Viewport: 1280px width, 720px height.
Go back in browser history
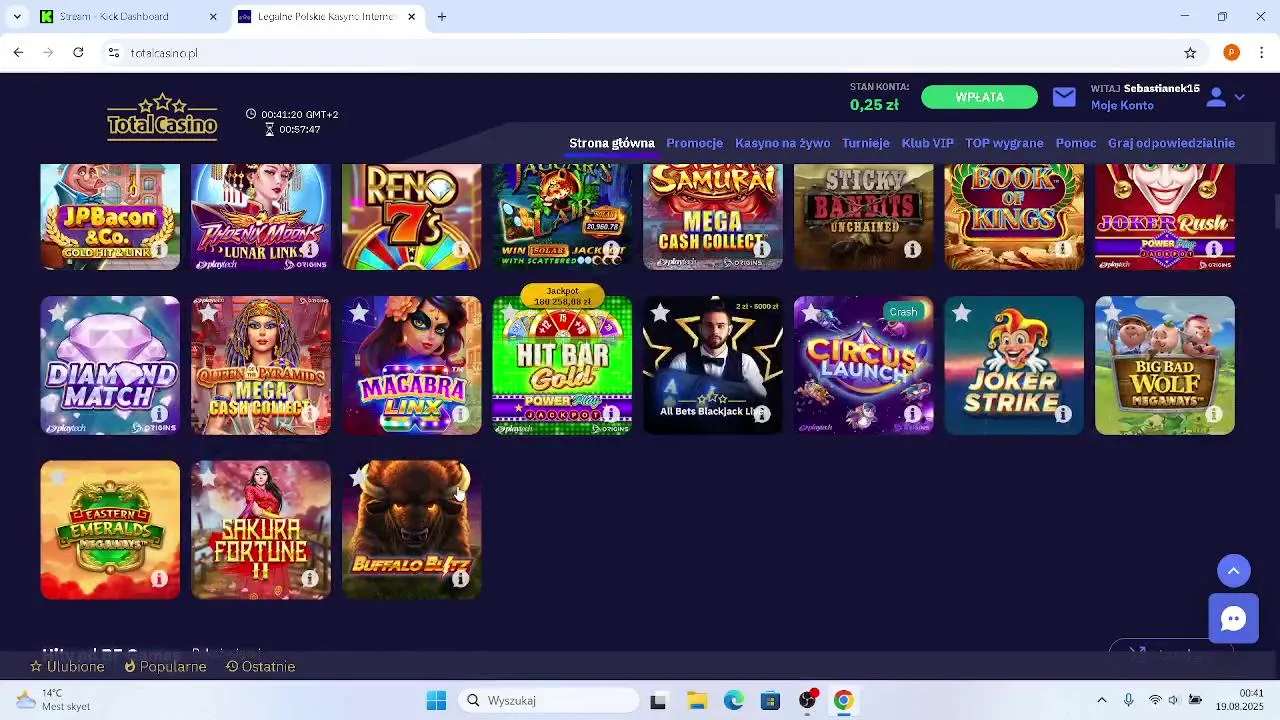pyautogui.click(x=18, y=53)
